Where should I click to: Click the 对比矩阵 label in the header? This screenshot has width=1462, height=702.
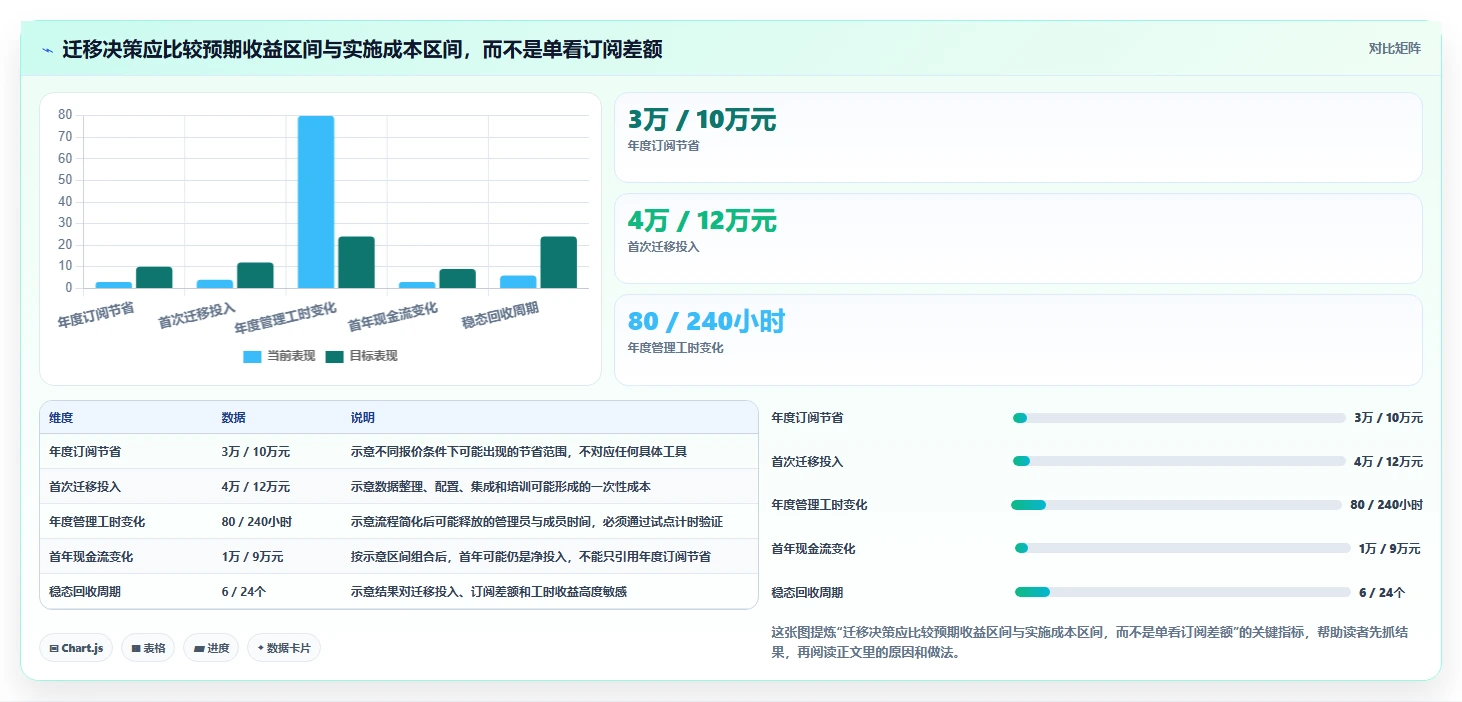click(x=1394, y=48)
